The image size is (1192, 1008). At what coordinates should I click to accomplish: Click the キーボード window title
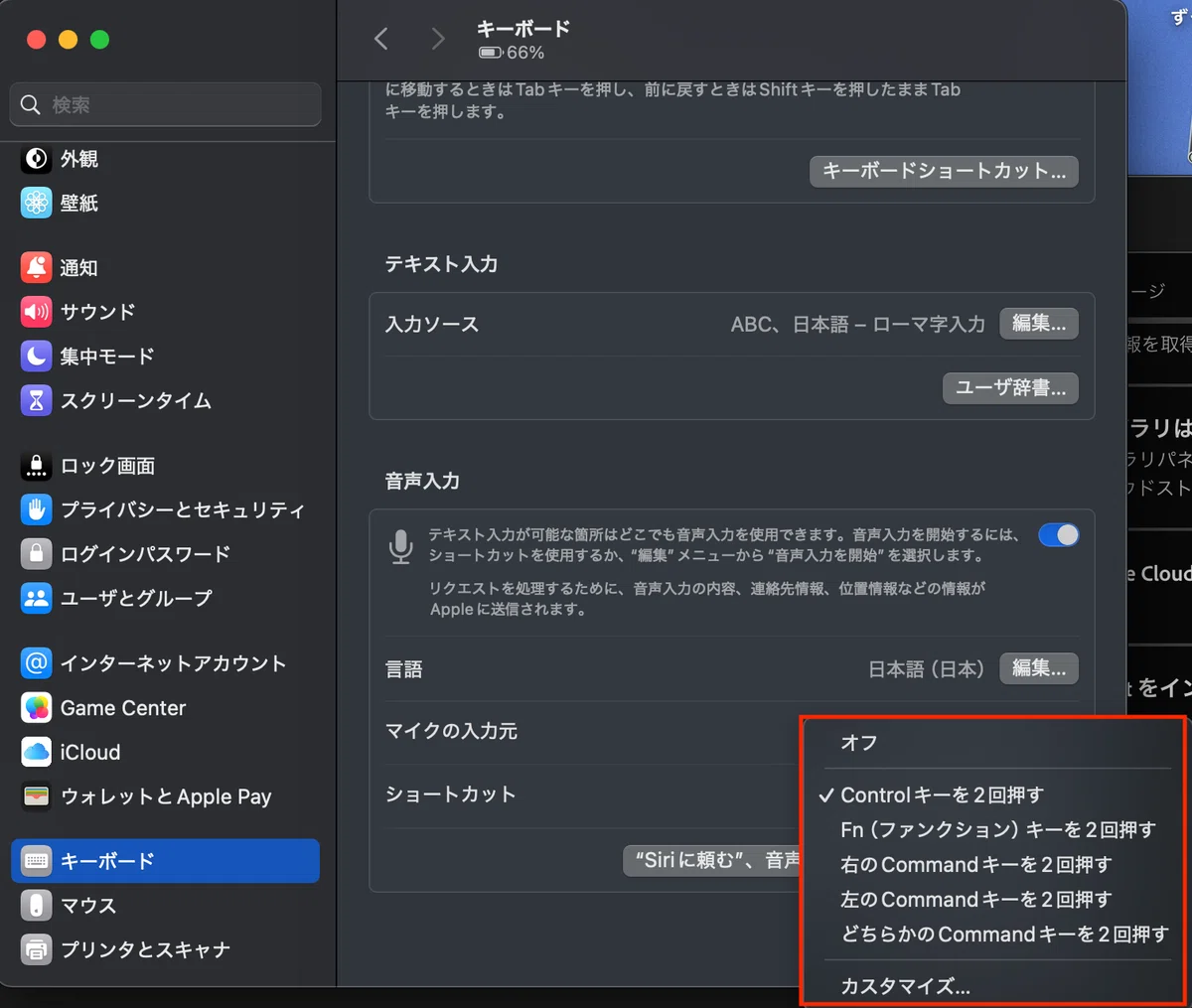tap(523, 29)
